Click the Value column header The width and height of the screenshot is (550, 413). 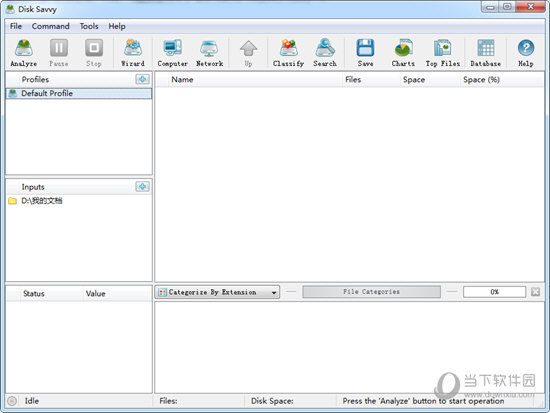tap(95, 293)
